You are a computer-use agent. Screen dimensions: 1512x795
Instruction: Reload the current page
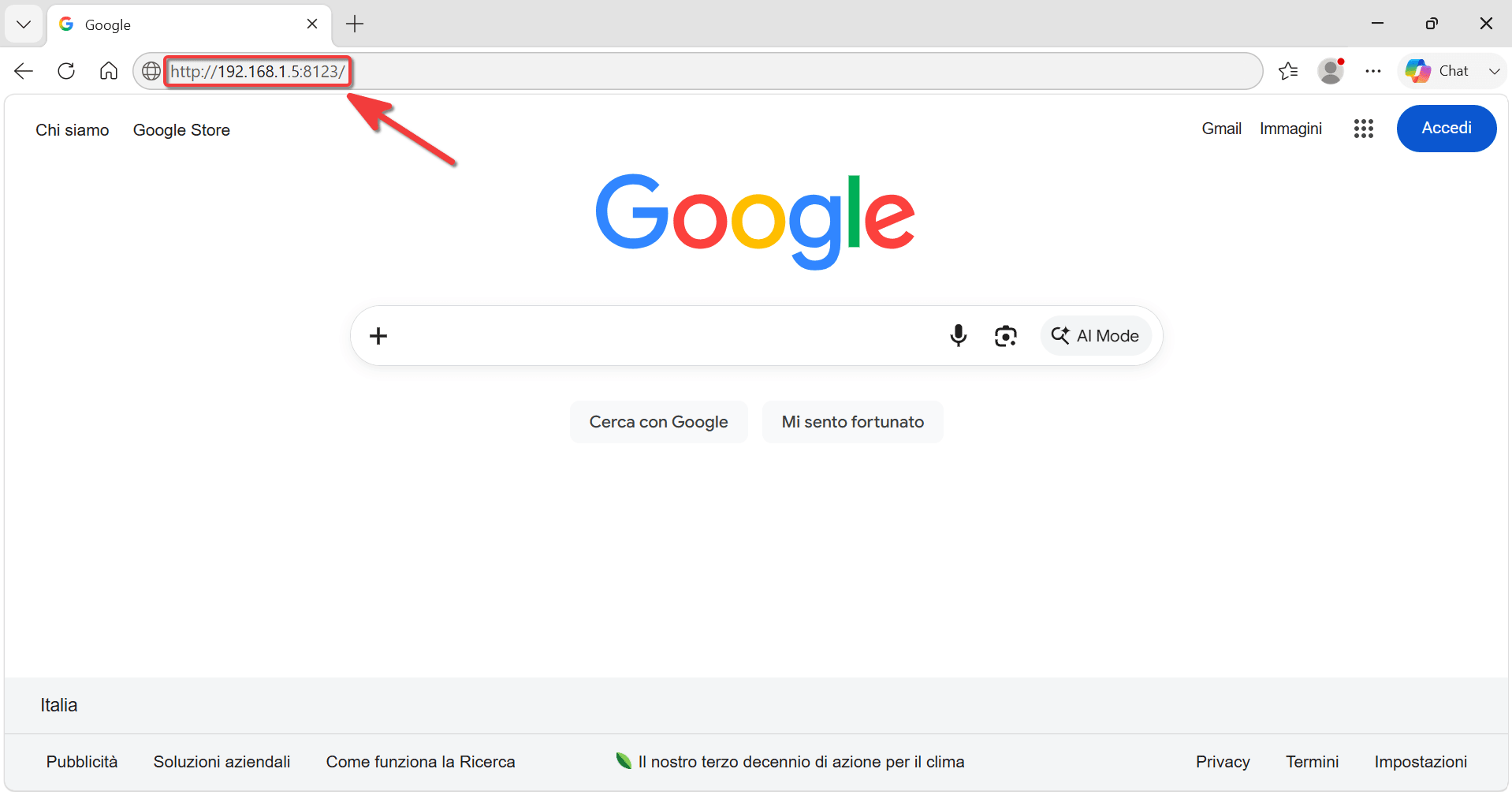[66, 71]
